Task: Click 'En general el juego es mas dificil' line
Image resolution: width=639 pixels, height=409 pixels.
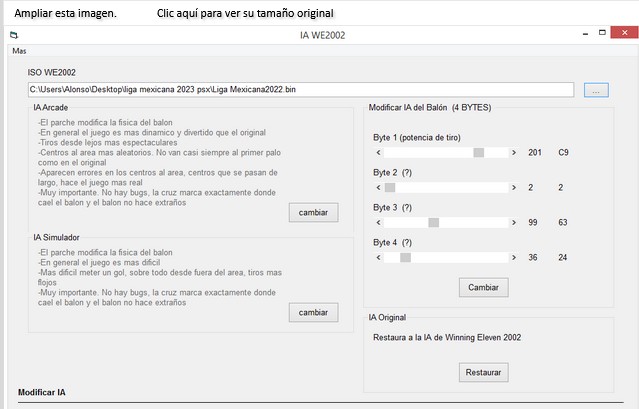Action: 99,262
